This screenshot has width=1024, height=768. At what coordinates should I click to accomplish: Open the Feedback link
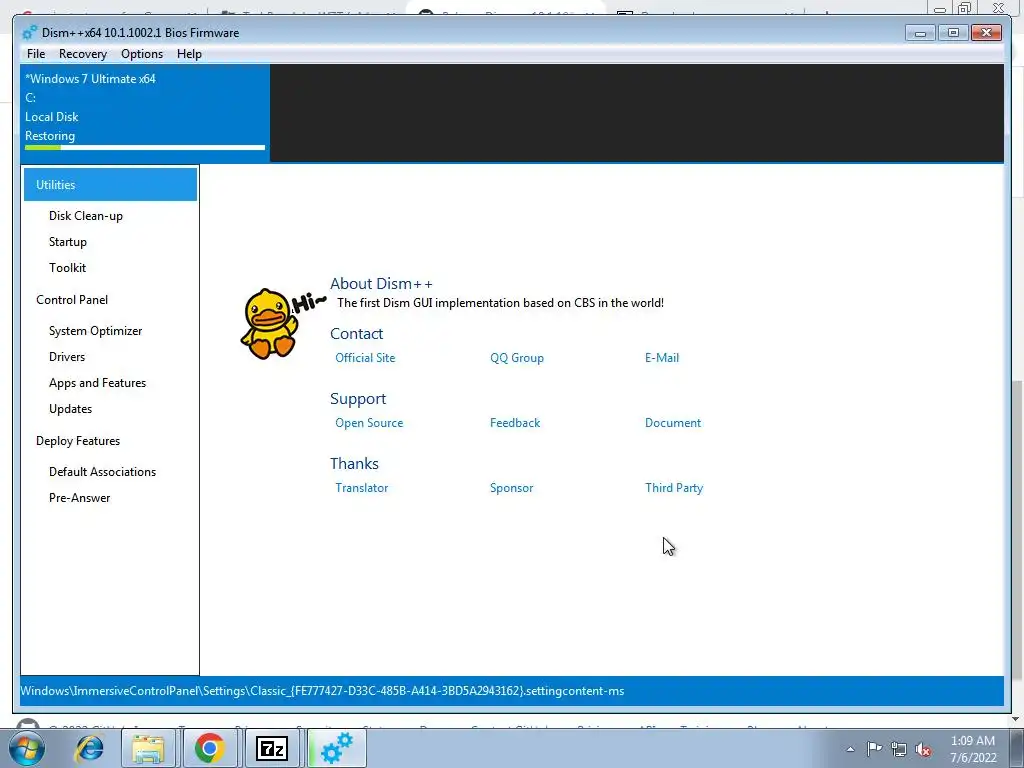click(515, 423)
